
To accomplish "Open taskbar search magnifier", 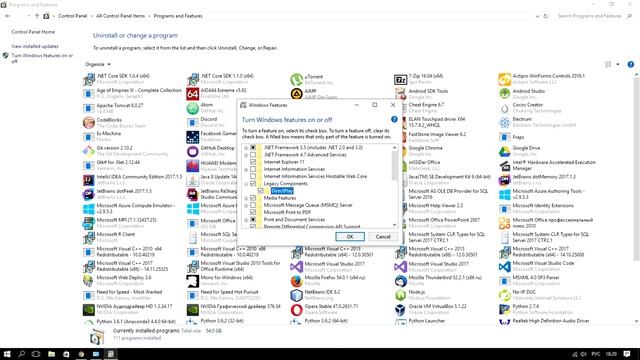I will click(22, 354).
